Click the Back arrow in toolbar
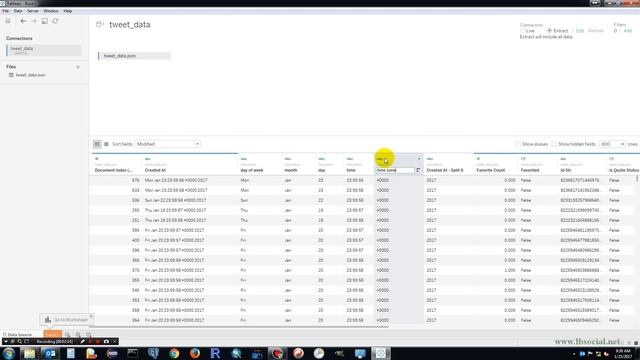The height and width of the screenshot is (360, 640). [x=23, y=21]
